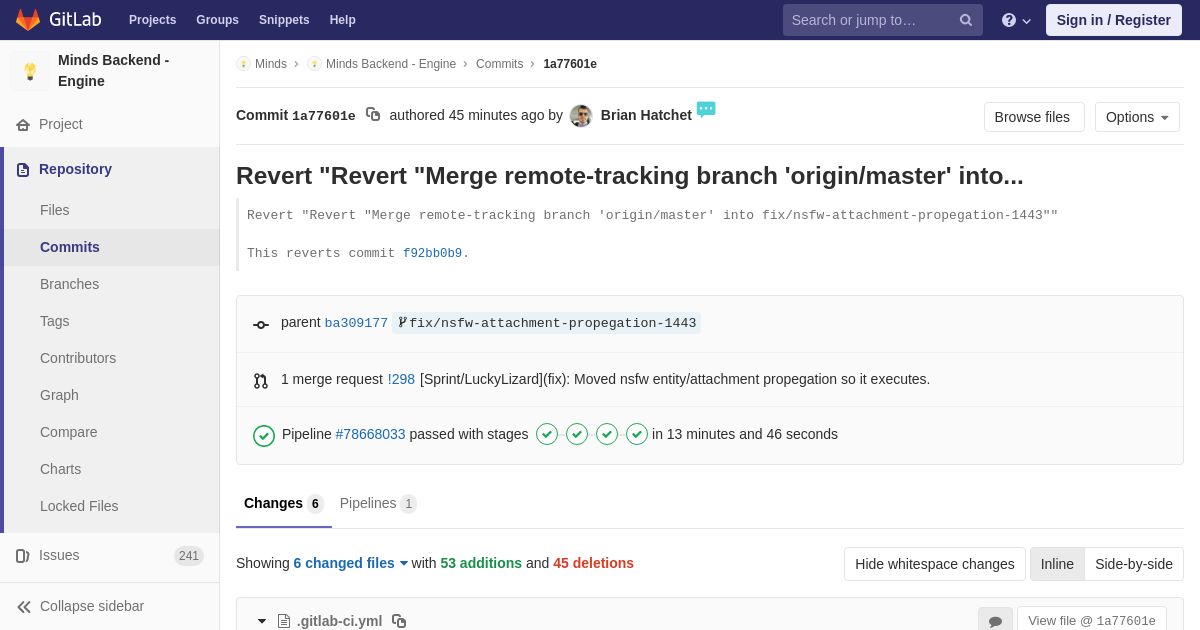Click the Browse files button
1200x630 pixels.
(1032, 117)
